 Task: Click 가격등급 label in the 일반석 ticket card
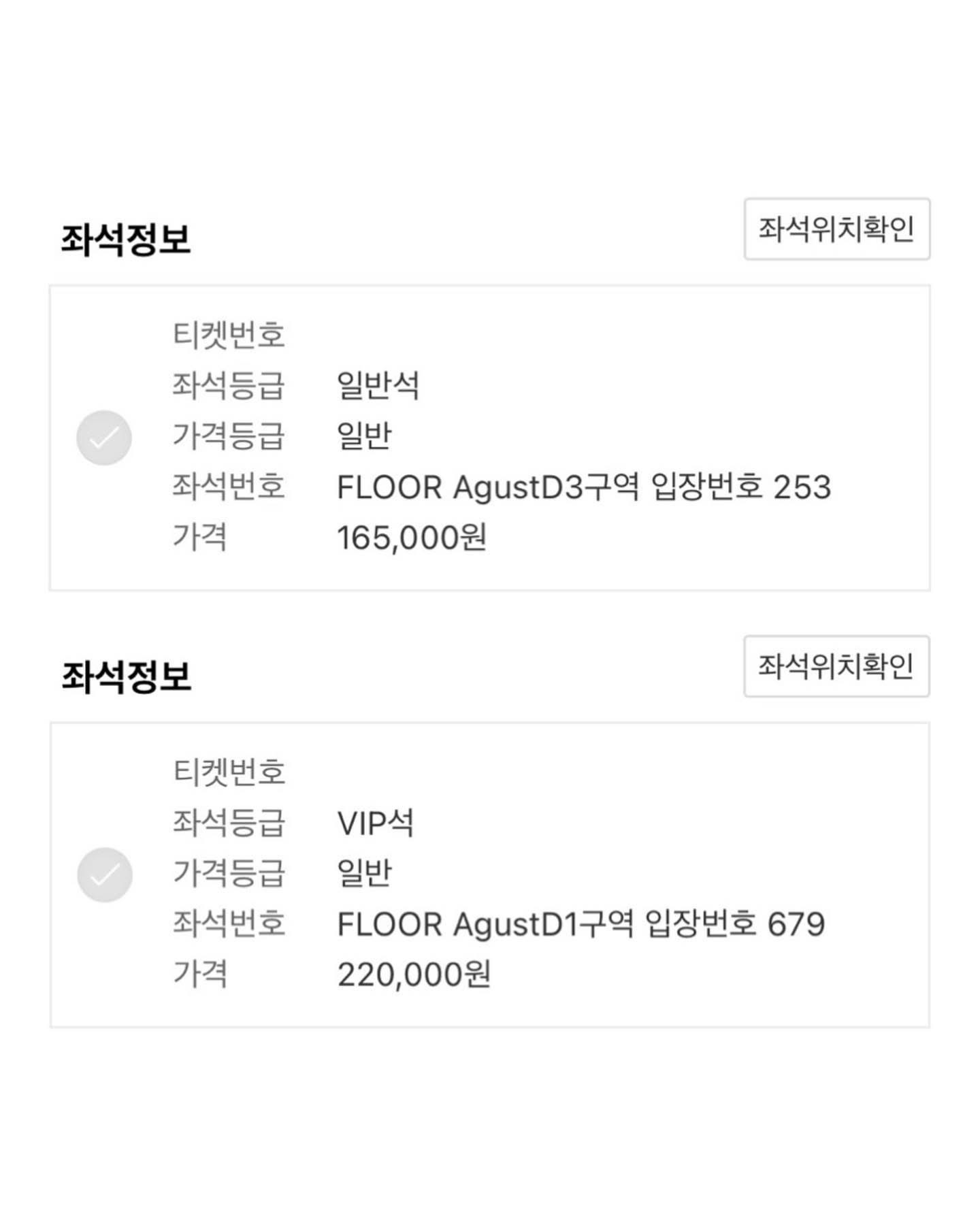click(x=229, y=436)
